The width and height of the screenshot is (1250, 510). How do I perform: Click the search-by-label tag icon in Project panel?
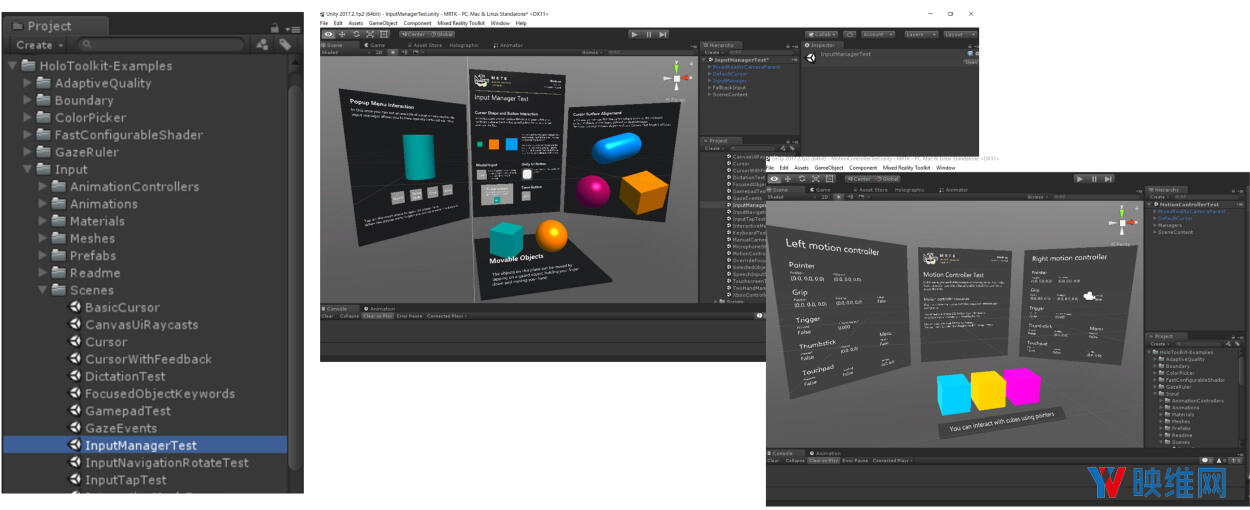284,45
